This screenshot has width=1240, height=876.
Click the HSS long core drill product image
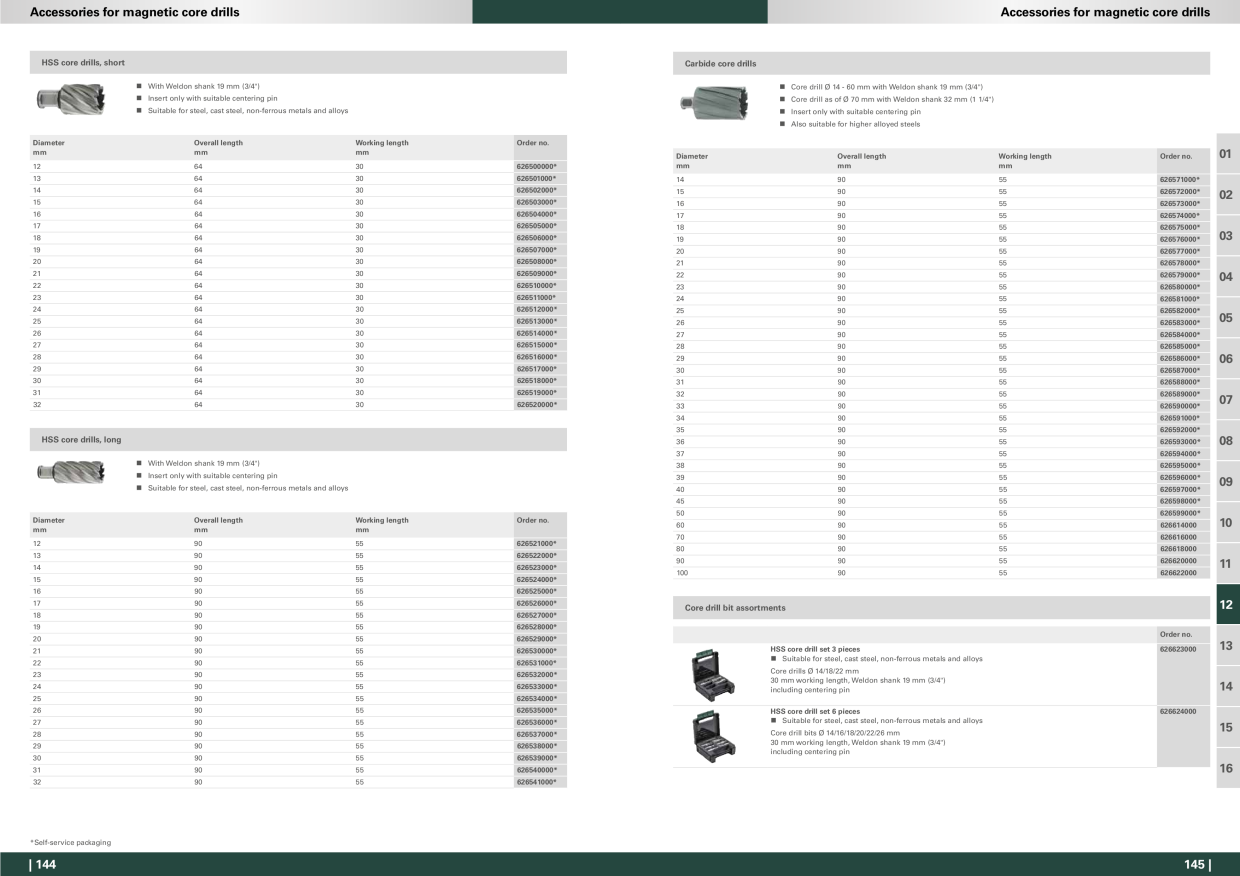(72, 472)
